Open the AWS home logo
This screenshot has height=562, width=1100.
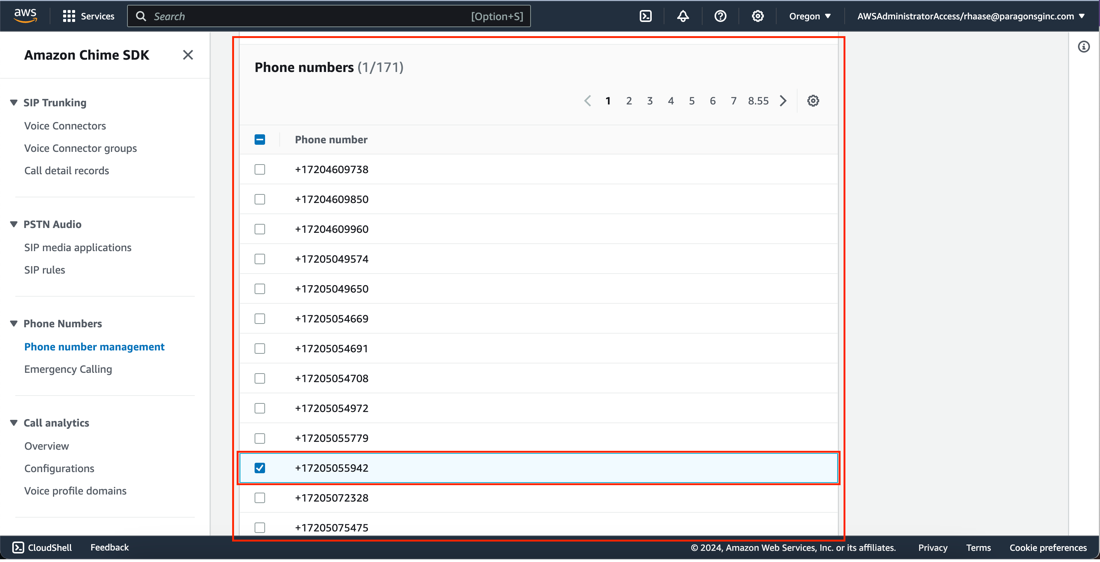(25, 15)
